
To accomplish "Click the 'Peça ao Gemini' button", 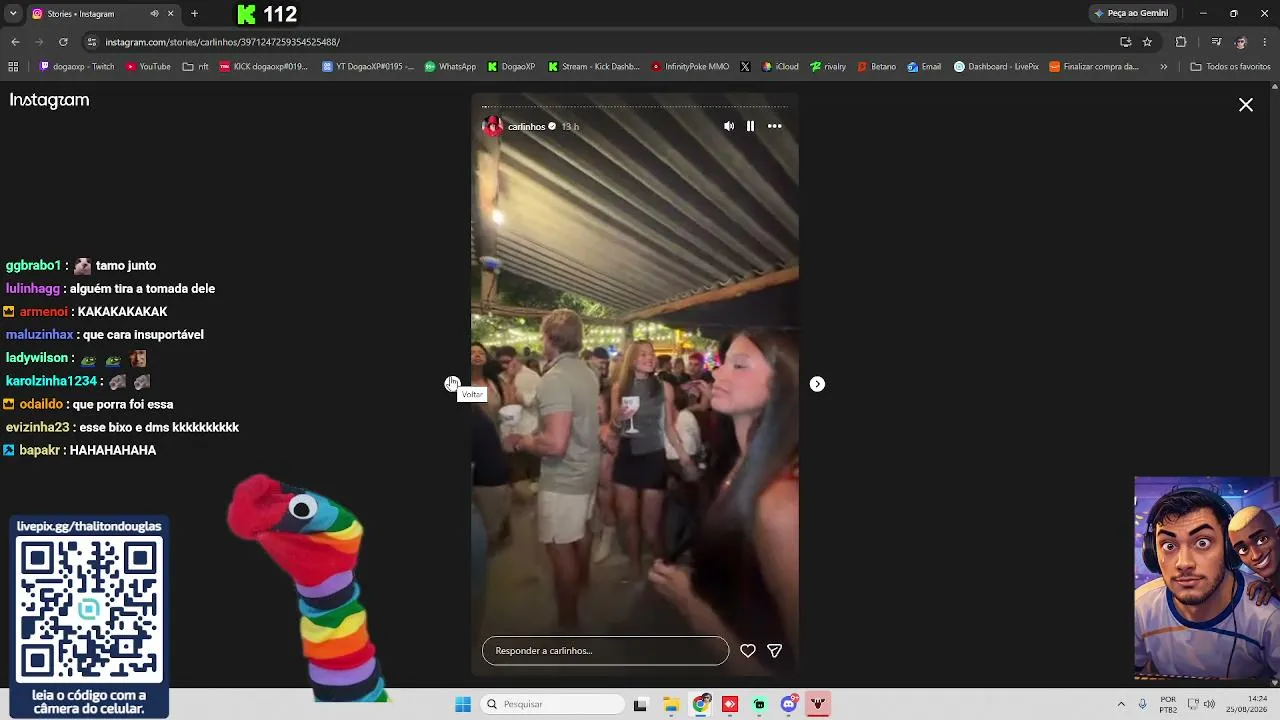I will click(1131, 13).
